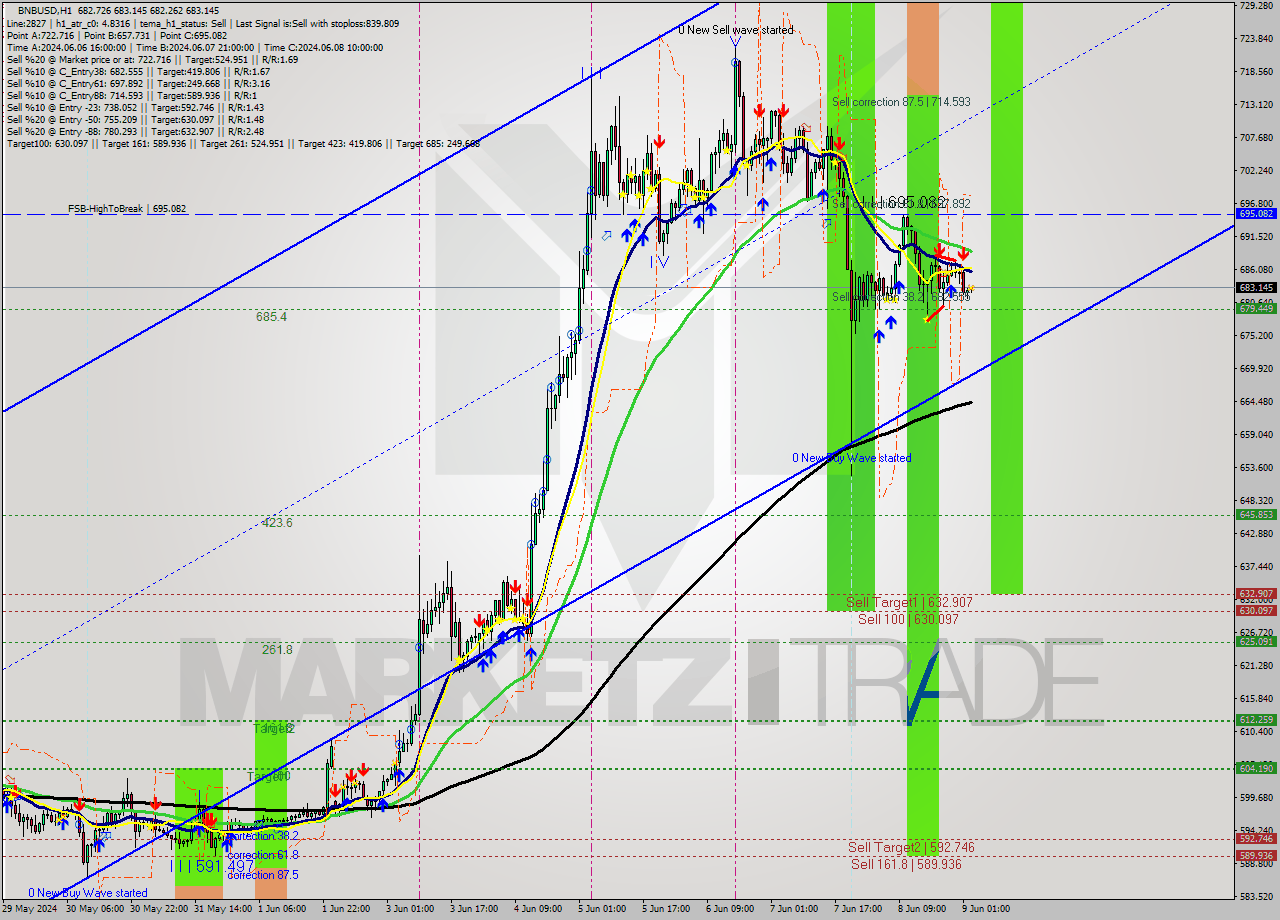
Task: Click the blue 695.082 price tag on axis
Action: click(1256, 214)
